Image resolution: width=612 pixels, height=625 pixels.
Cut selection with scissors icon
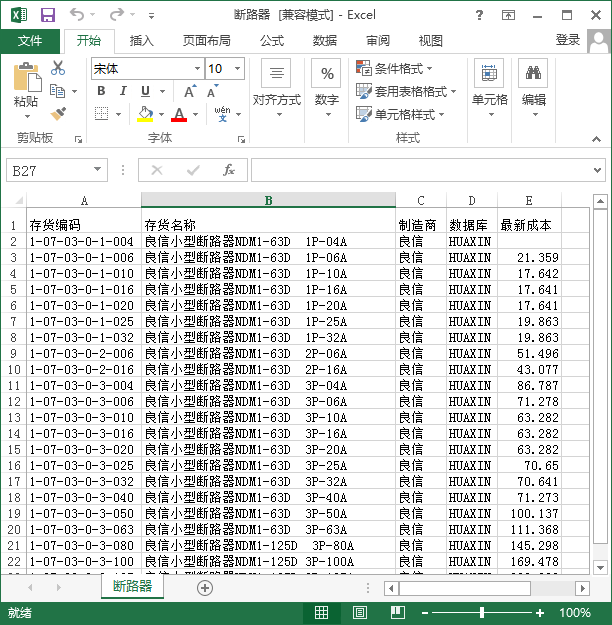(x=58, y=68)
